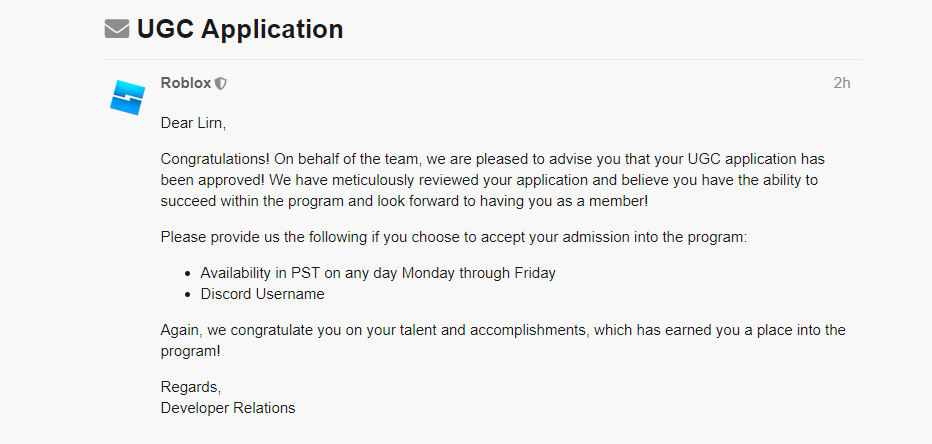Click the 'Monday through Friday' text
The image size is (932, 444).
[478, 273]
